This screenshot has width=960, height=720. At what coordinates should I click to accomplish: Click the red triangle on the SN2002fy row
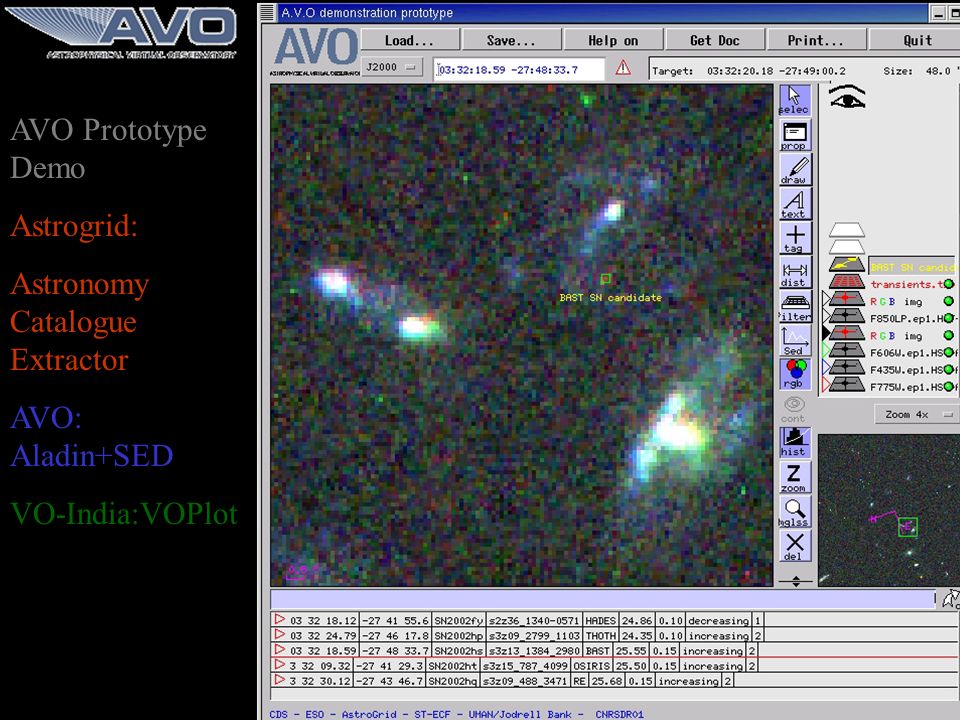click(x=280, y=619)
